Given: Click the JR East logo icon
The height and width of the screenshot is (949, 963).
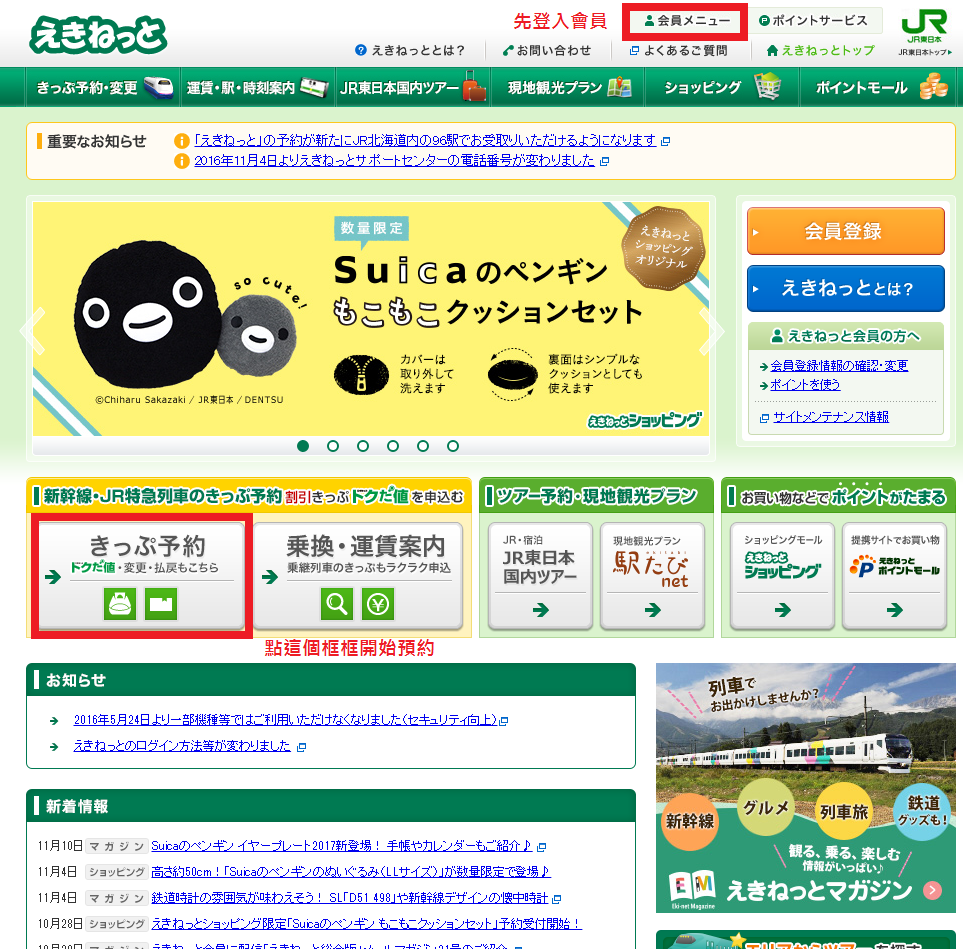Looking at the screenshot, I should [x=924, y=26].
